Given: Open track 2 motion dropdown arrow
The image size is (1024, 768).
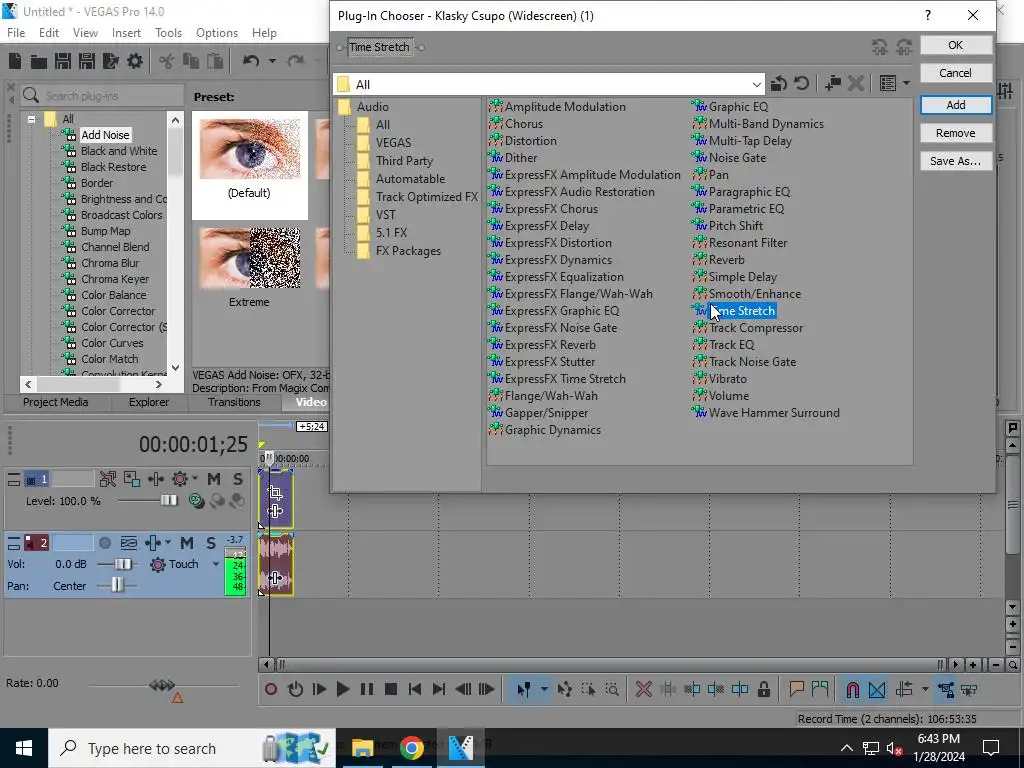Looking at the screenshot, I should tap(168, 543).
